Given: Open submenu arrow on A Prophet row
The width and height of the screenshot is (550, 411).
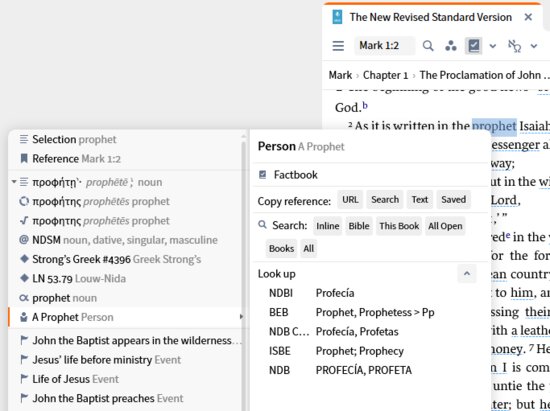Looking at the screenshot, I should coord(241,317).
